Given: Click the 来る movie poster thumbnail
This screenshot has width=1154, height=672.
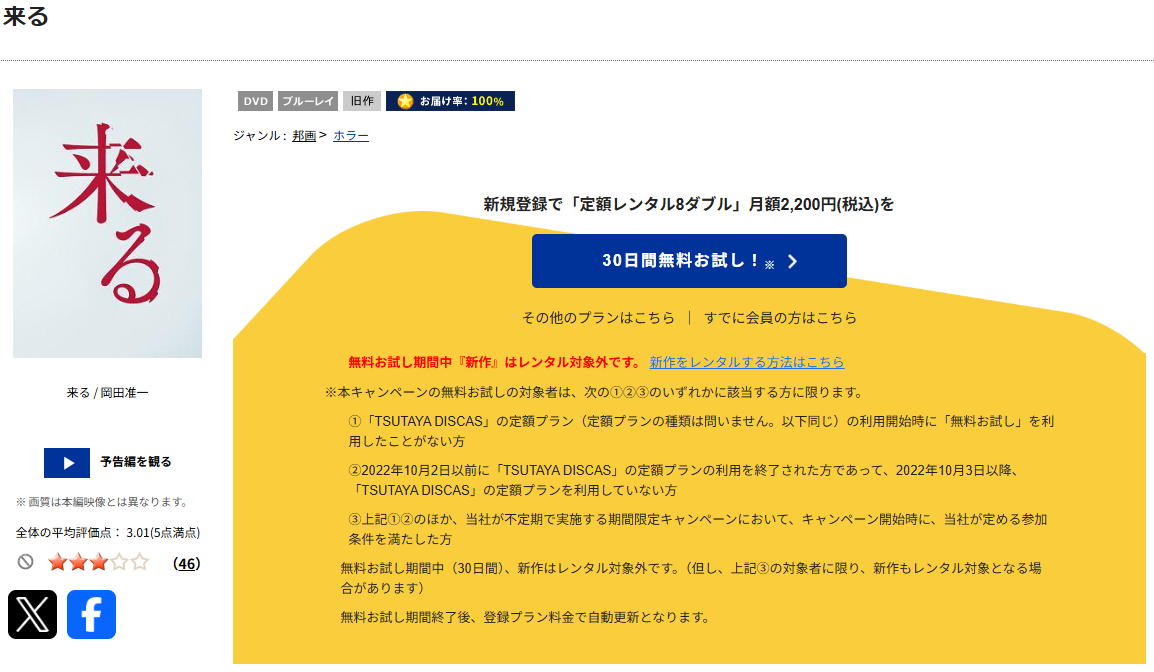Looking at the screenshot, I should click(107, 224).
